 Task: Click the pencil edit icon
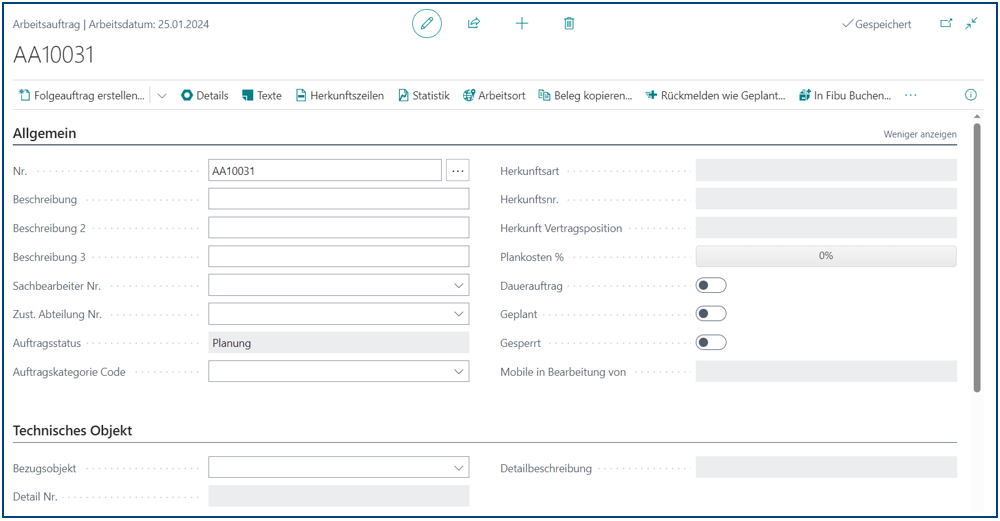click(427, 24)
